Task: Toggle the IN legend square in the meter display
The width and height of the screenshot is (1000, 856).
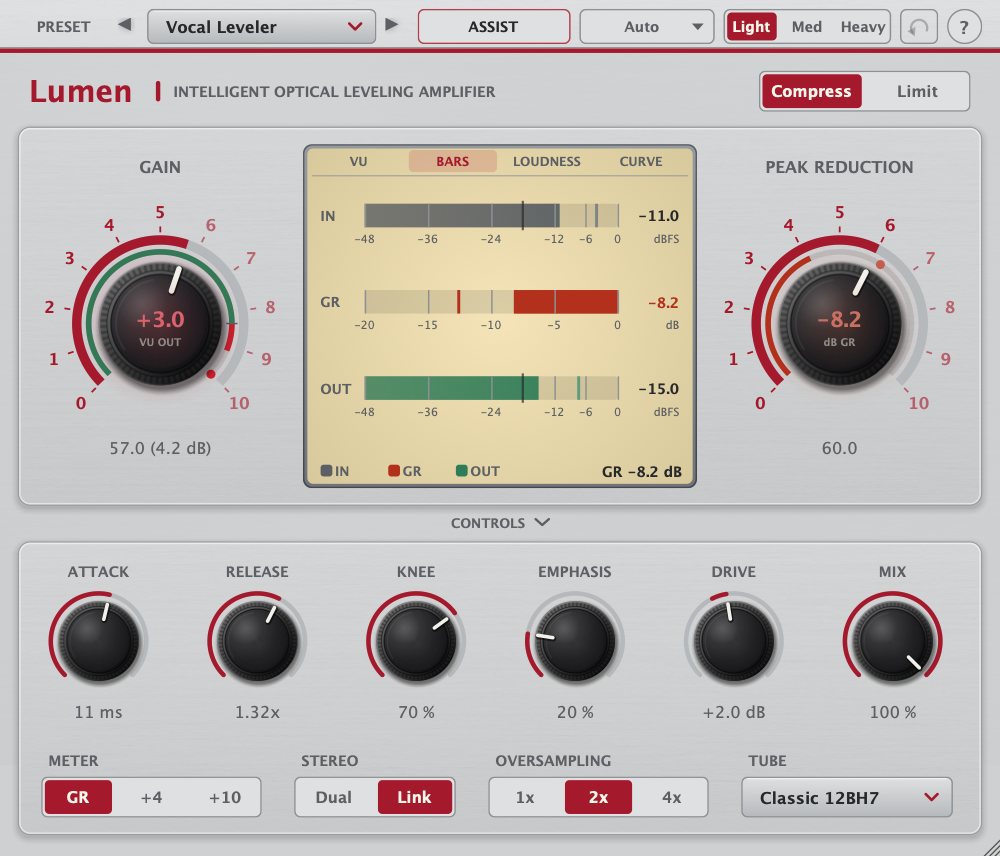Action: (326, 471)
